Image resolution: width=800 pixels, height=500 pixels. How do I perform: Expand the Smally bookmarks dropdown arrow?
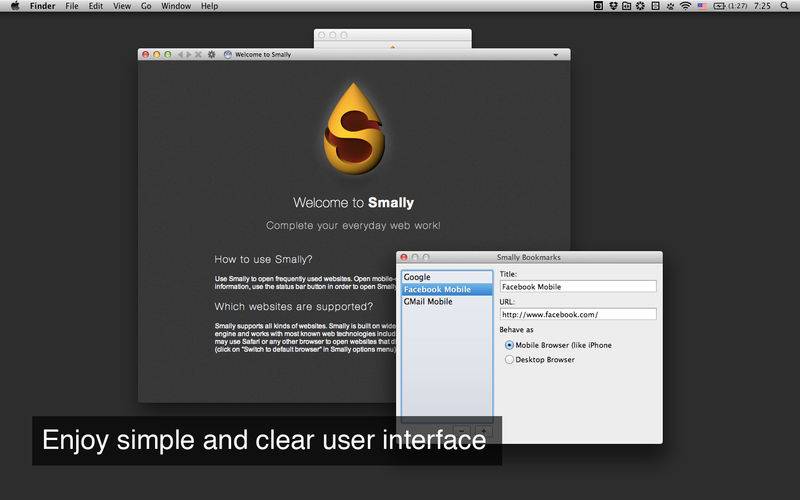556,55
